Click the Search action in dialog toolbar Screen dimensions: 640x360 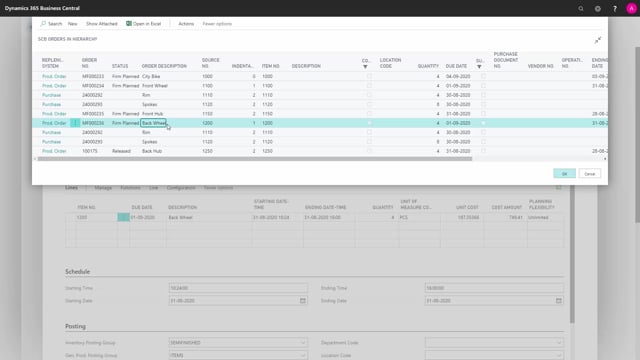[x=51, y=24]
